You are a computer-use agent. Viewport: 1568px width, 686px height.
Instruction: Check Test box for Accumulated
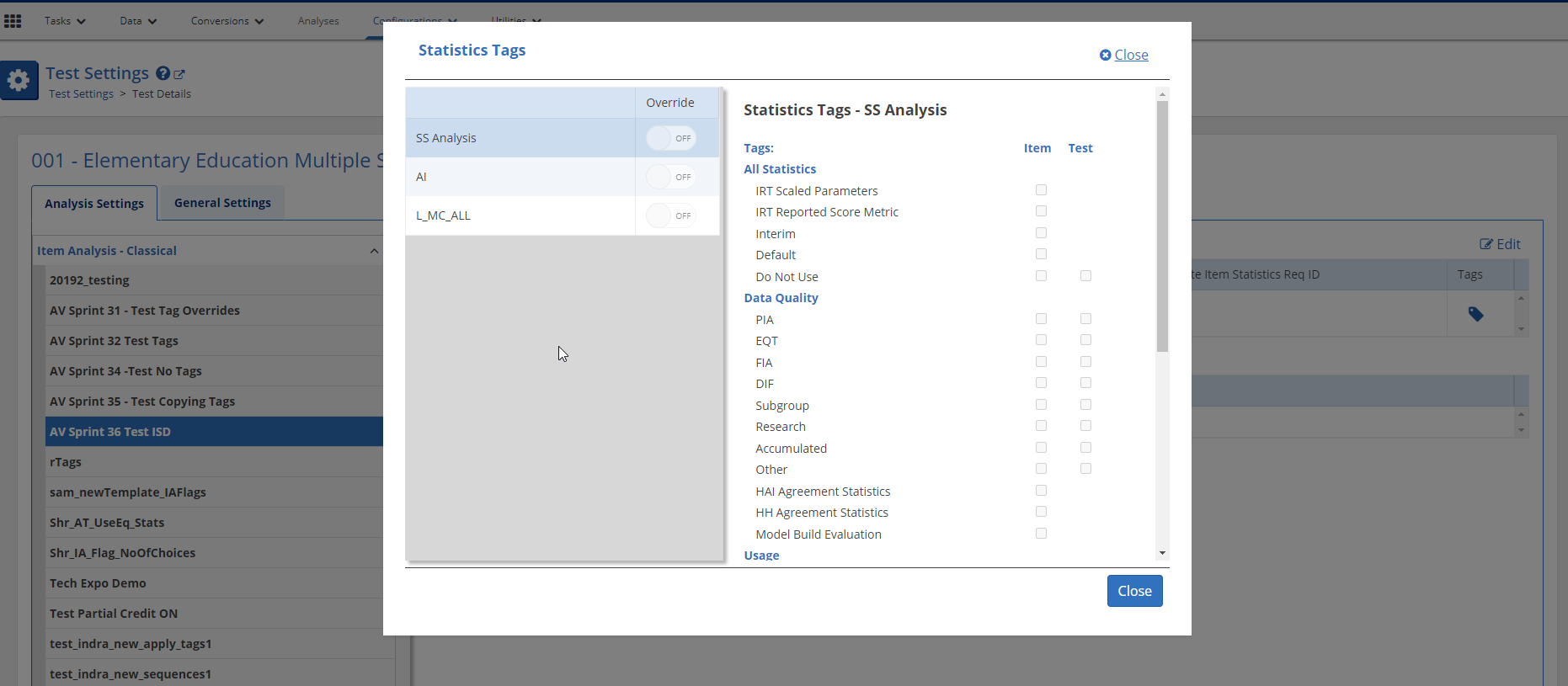coord(1085,448)
